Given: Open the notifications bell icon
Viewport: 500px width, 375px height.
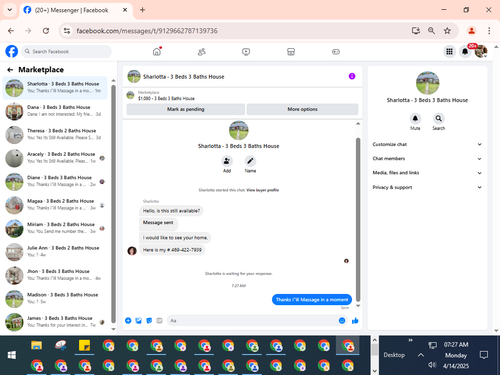Looking at the screenshot, I should click(465, 51).
